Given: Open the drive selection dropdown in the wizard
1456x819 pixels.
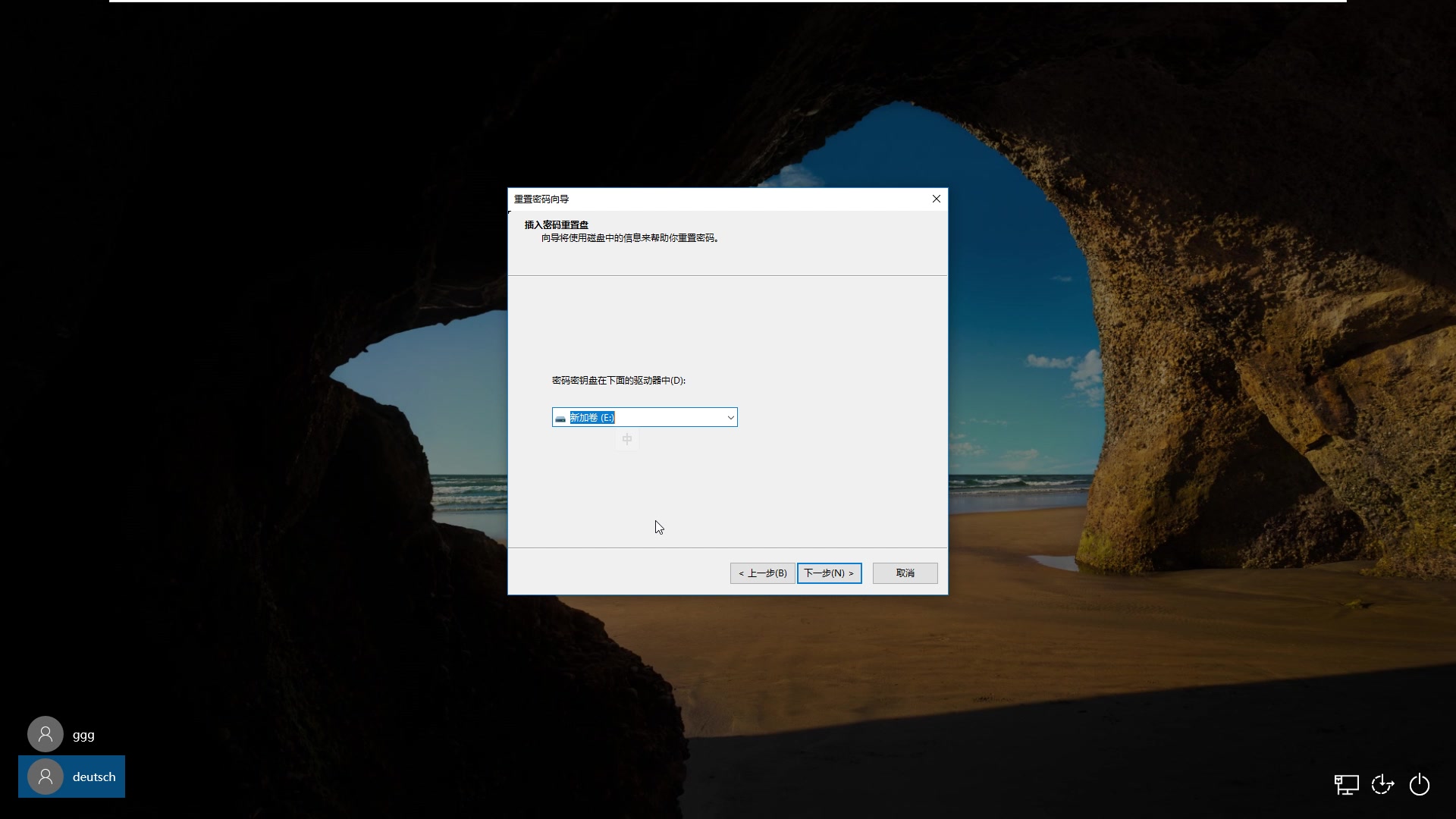Looking at the screenshot, I should tap(729, 417).
